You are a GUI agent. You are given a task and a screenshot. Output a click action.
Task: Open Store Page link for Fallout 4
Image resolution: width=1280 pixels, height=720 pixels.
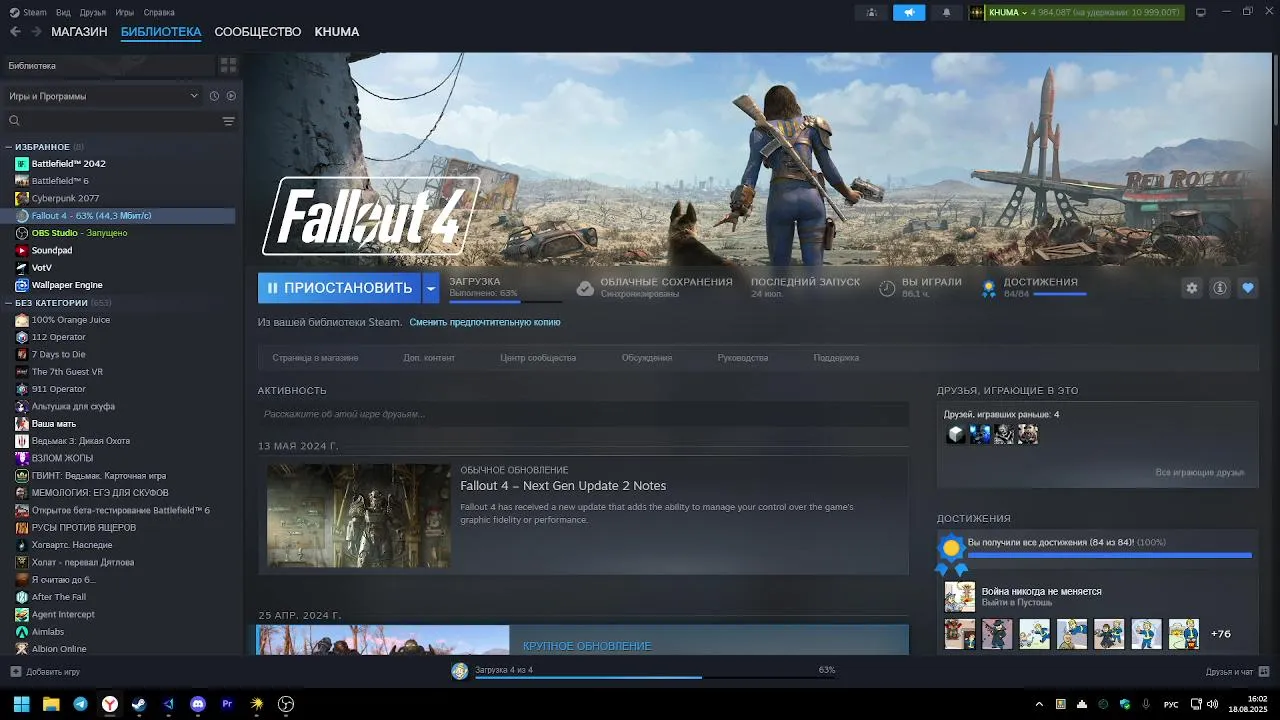[x=315, y=358]
